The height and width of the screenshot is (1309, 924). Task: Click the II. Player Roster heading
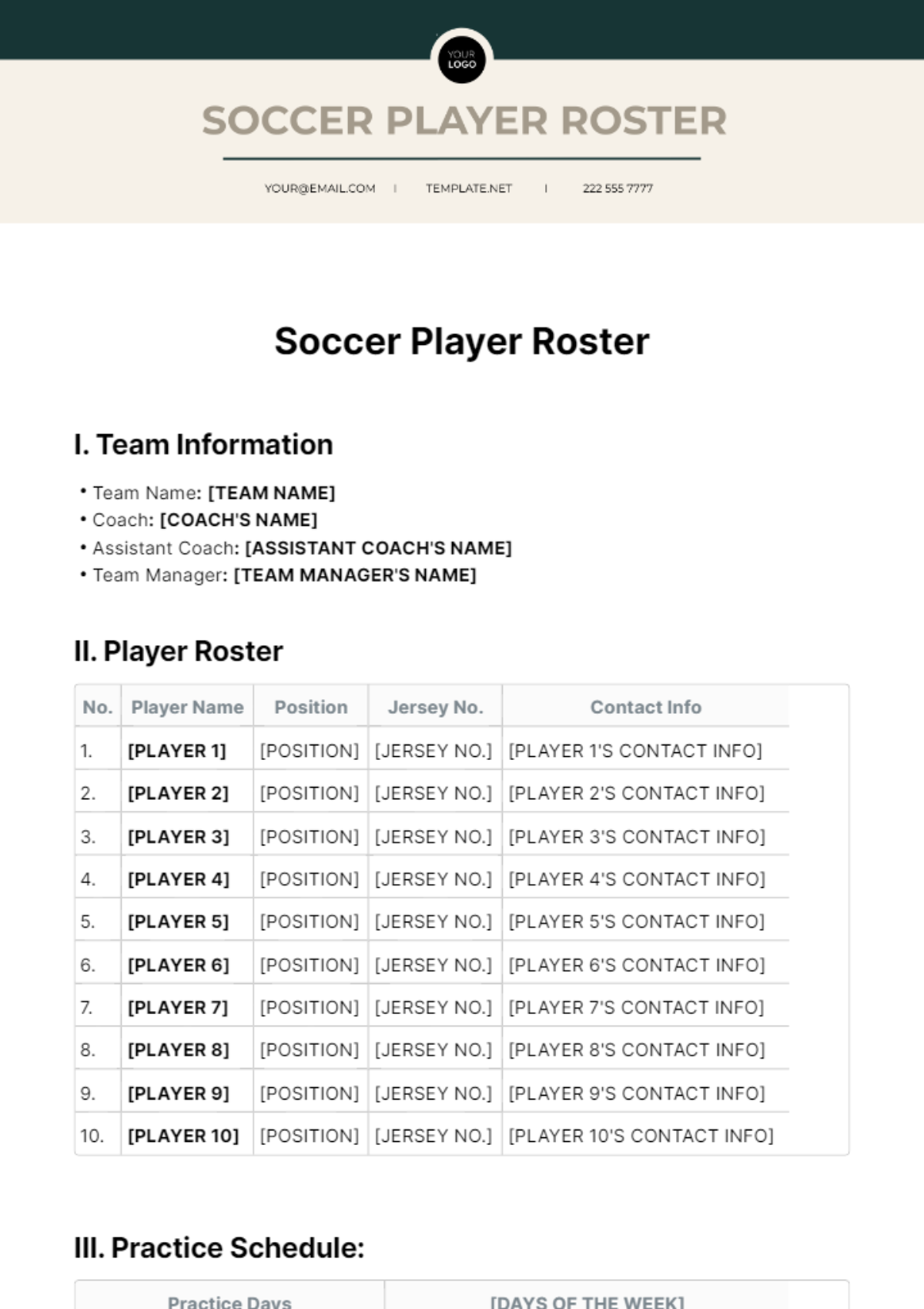[x=179, y=651]
